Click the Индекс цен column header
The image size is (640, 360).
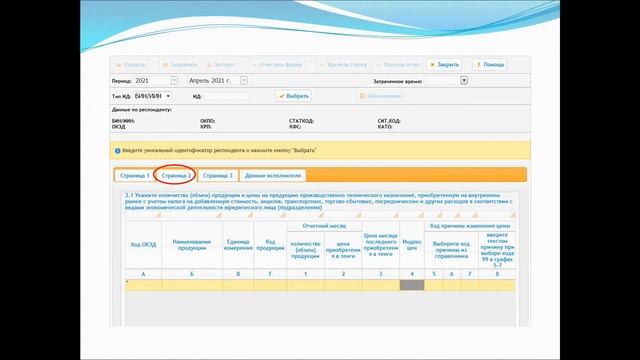click(412, 245)
